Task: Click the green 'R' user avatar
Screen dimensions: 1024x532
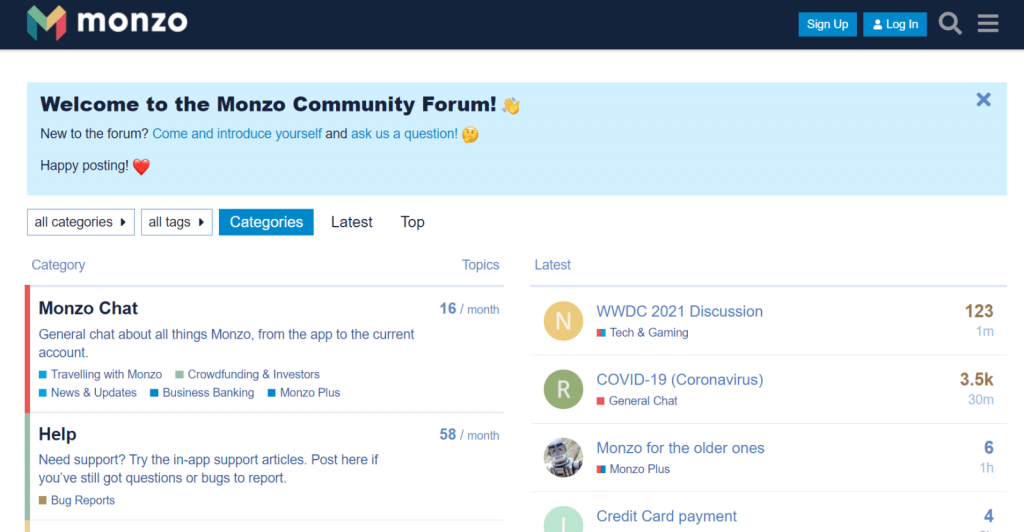Action: 563,389
